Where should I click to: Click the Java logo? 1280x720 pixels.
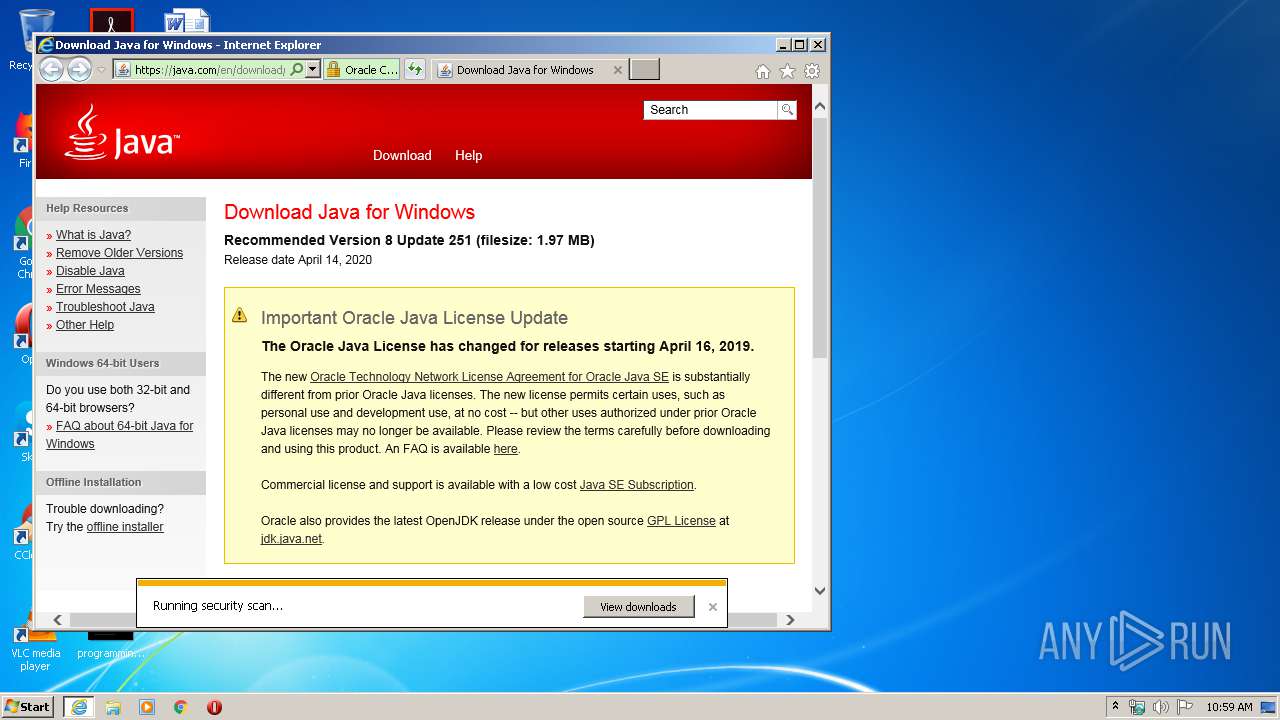pyautogui.click(x=121, y=133)
